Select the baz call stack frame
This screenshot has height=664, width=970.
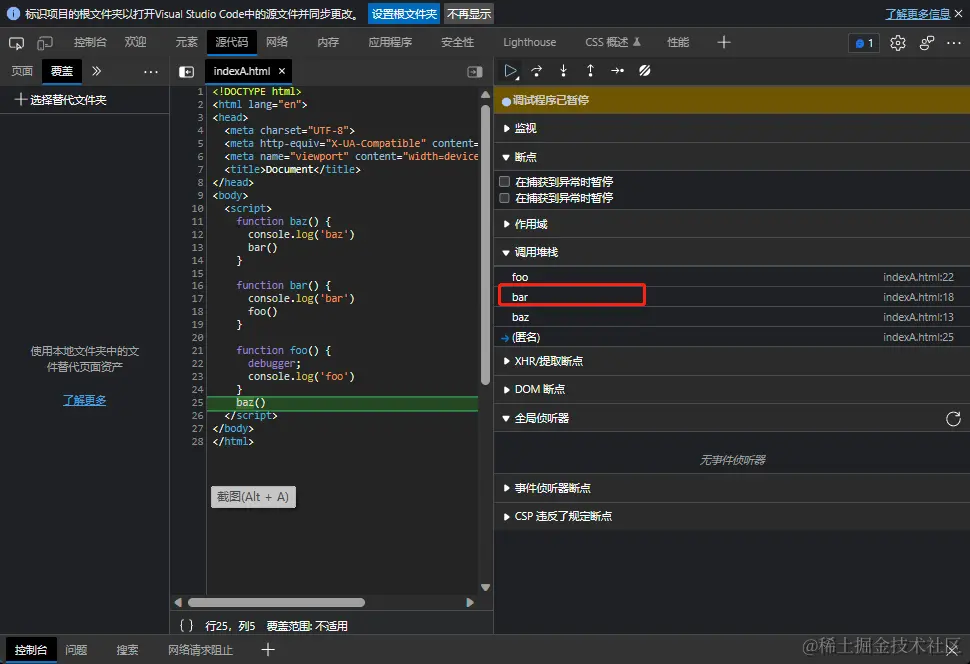[x=732, y=317]
